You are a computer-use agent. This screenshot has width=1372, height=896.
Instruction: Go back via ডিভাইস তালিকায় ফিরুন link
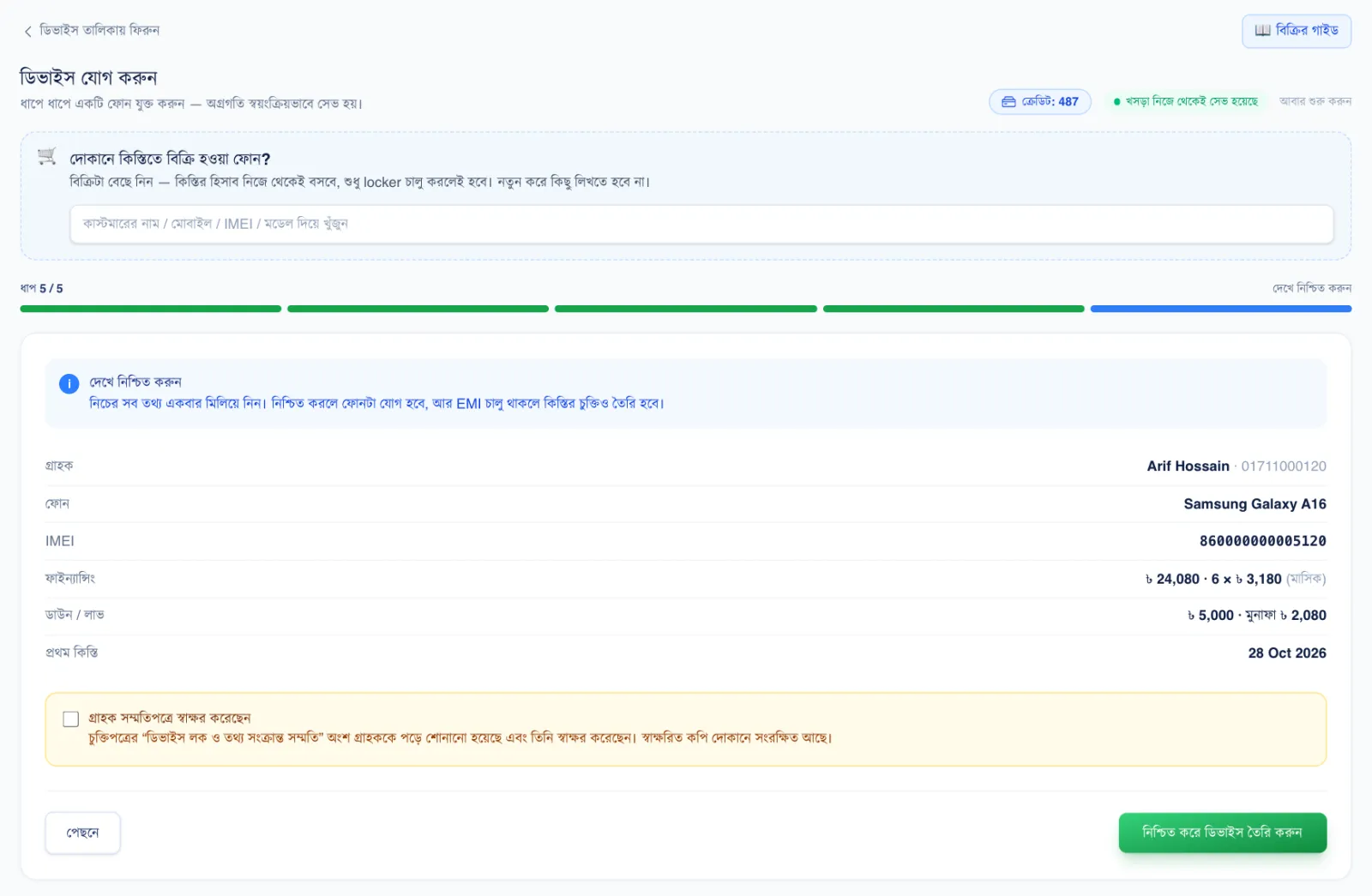click(x=91, y=31)
